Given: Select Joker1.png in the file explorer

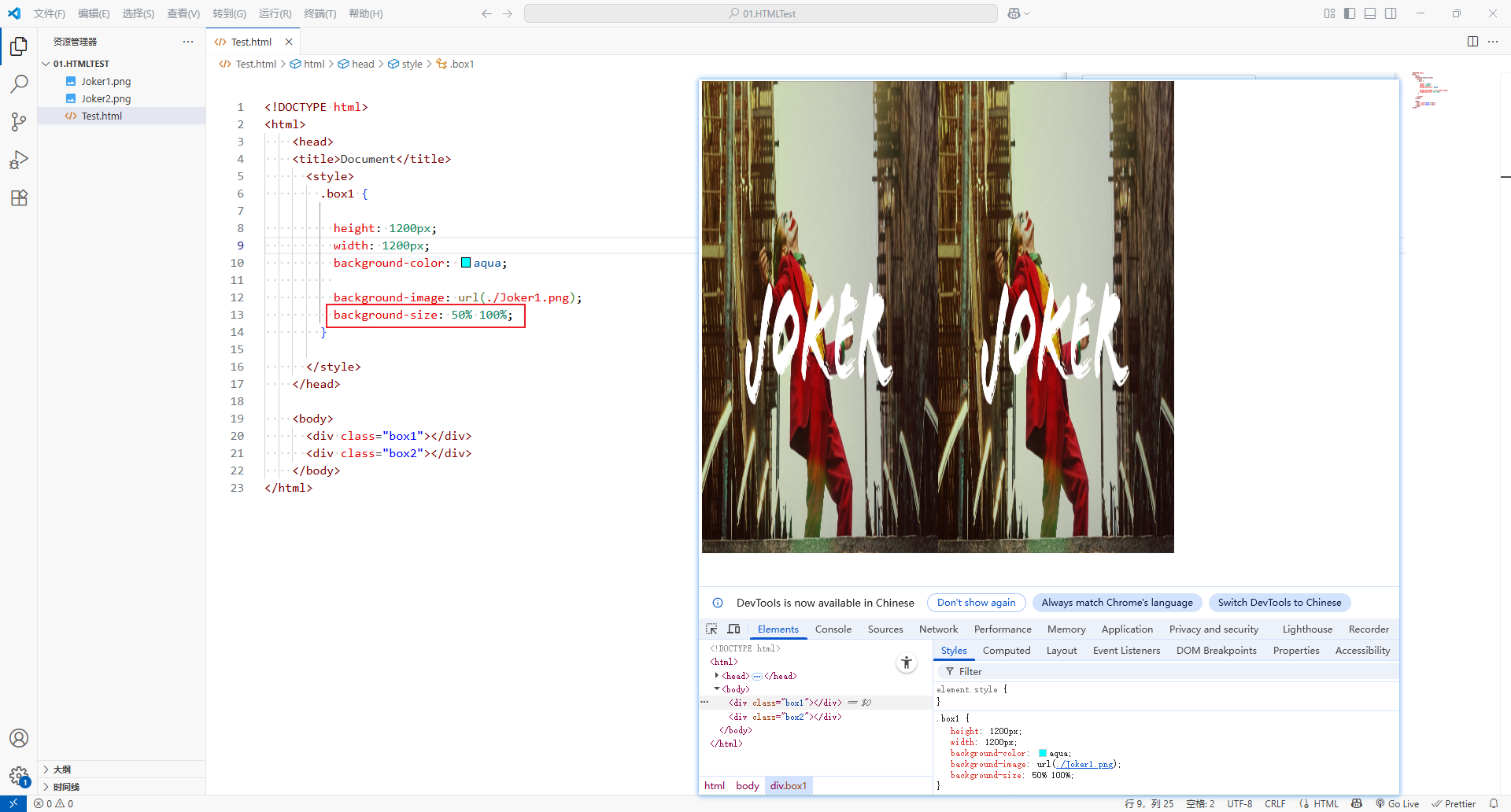Looking at the screenshot, I should point(122,81).
